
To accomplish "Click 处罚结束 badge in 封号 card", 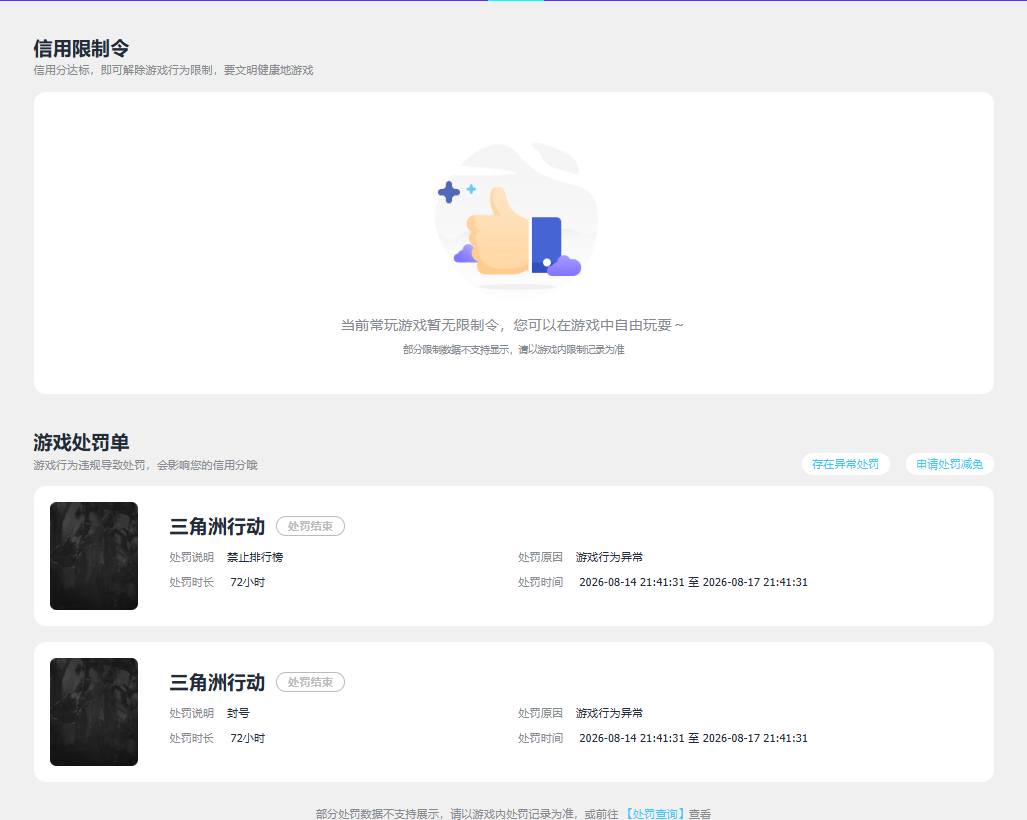I will (310, 682).
